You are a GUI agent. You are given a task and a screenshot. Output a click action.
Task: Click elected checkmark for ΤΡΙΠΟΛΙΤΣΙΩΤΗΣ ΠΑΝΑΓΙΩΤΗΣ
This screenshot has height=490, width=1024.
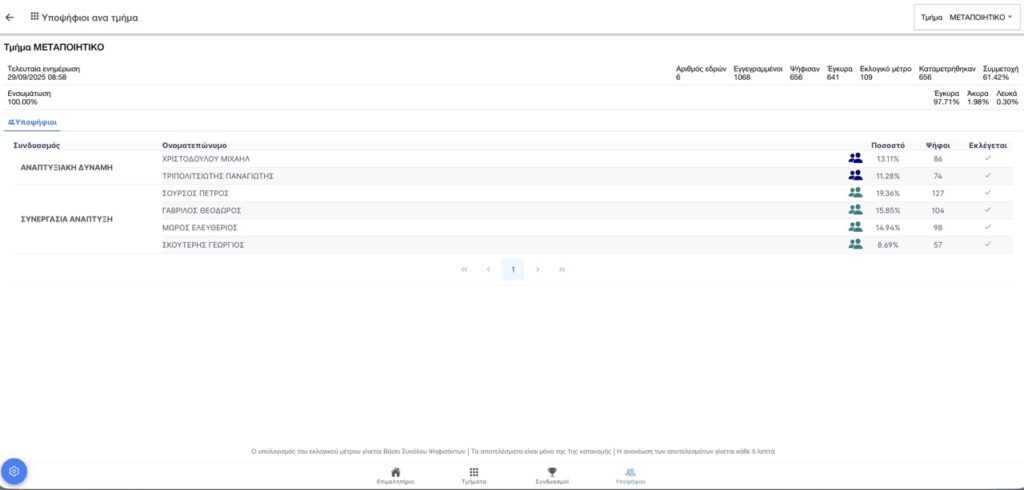coord(987,175)
